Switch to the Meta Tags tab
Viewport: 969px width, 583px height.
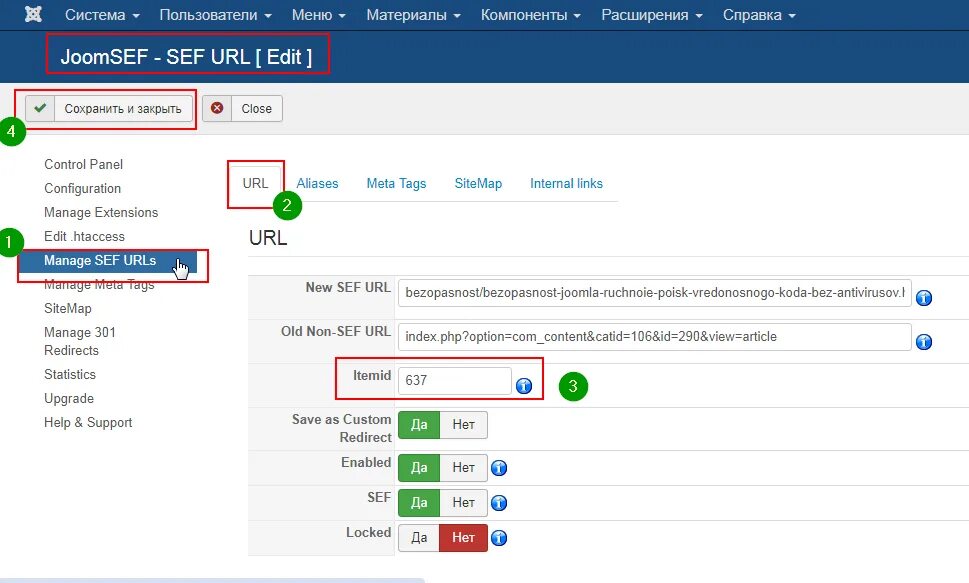396,184
